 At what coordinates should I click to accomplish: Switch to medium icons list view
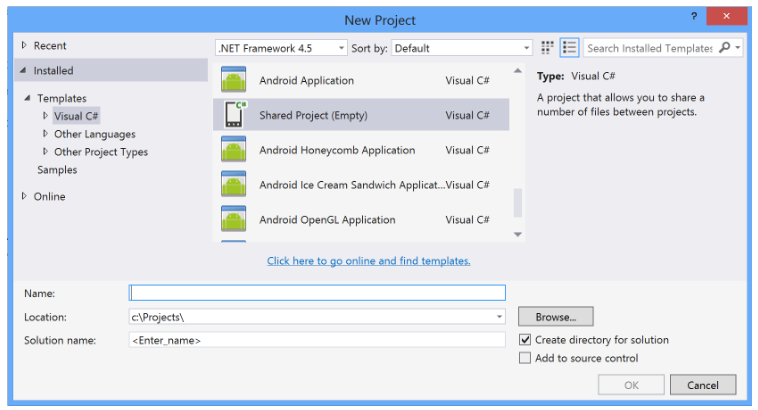click(x=569, y=47)
